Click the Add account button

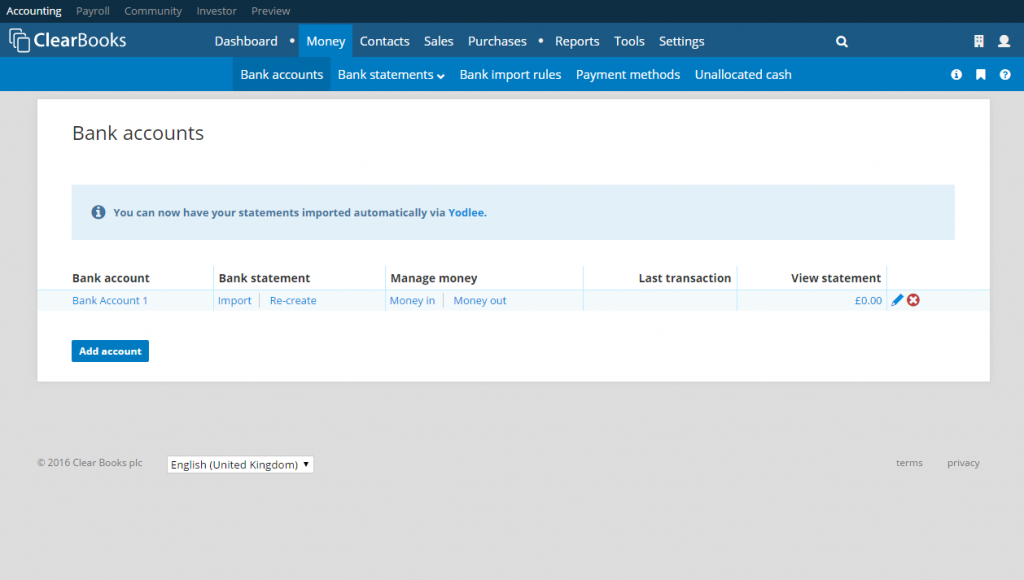110,351
